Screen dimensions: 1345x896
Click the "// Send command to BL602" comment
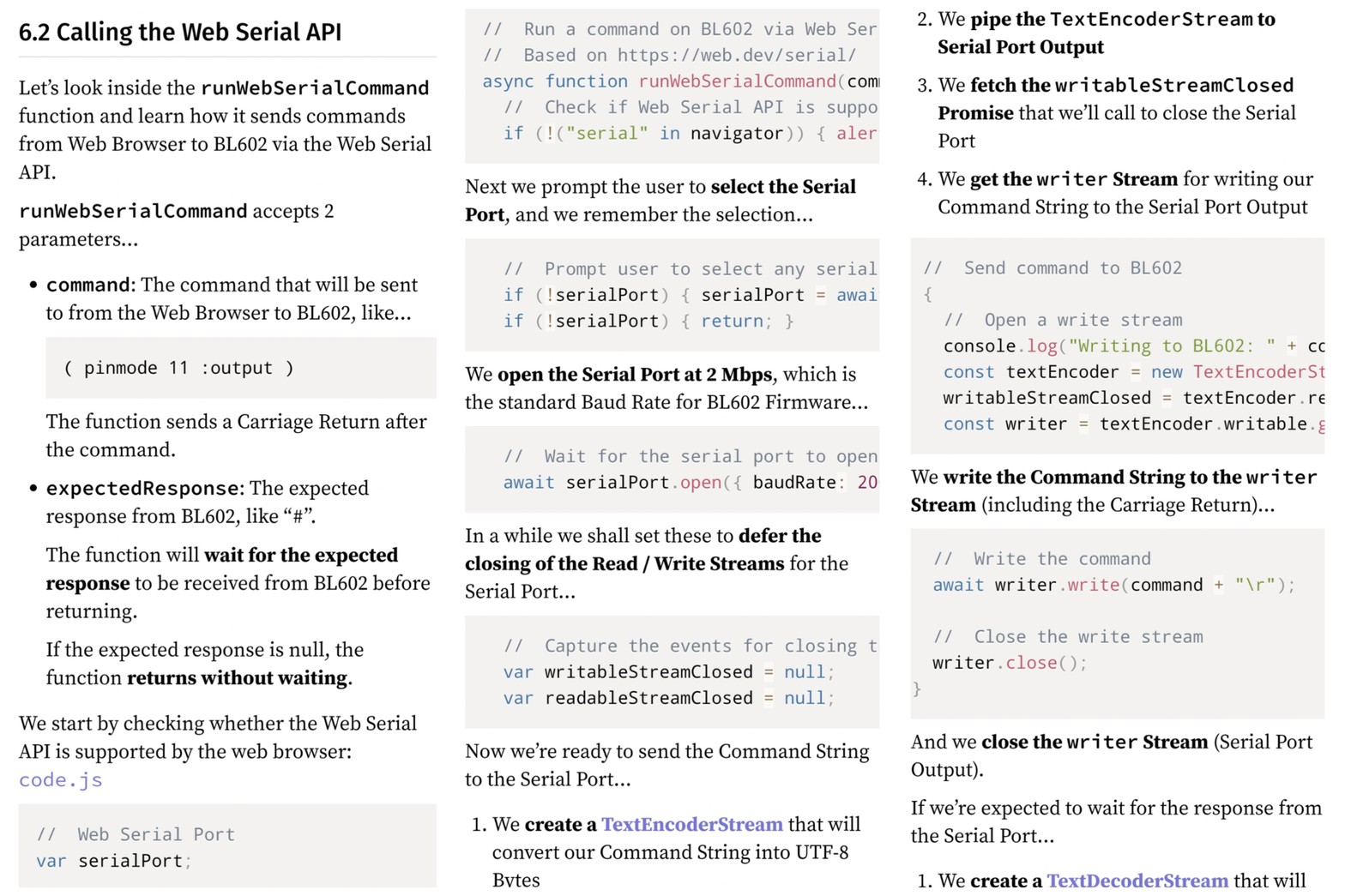[x=1052, y=268]
